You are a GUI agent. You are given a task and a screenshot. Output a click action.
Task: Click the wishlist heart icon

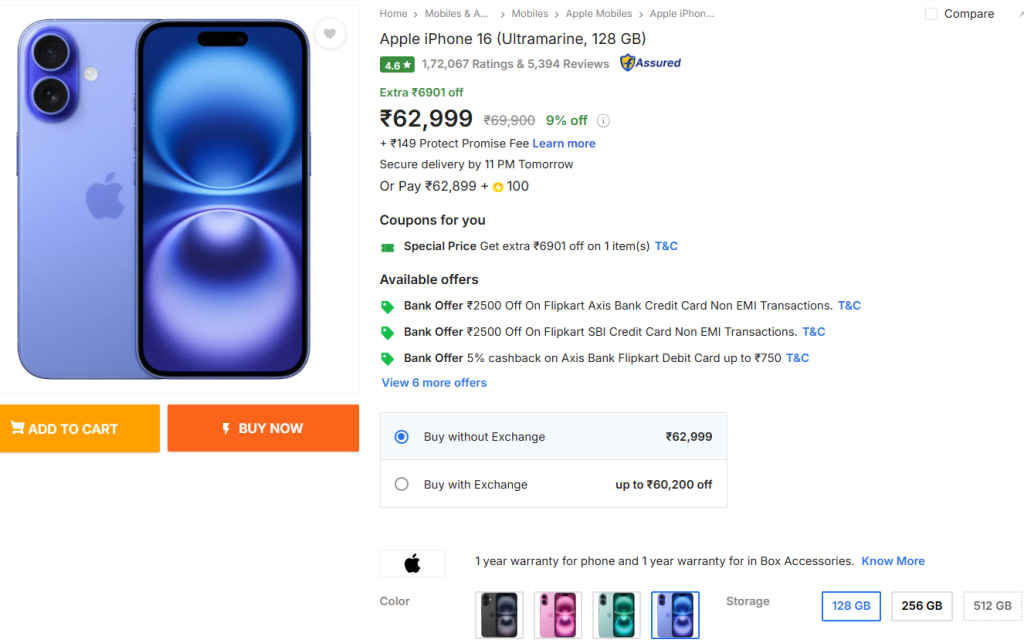(329, 35)
